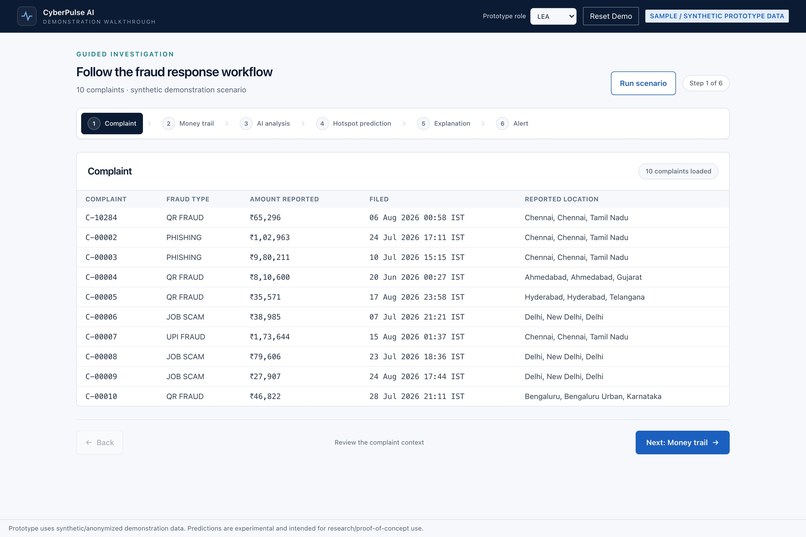Select the Complaint step tab
The height and width of the screenshot is (537, 806).
(112, 123)
